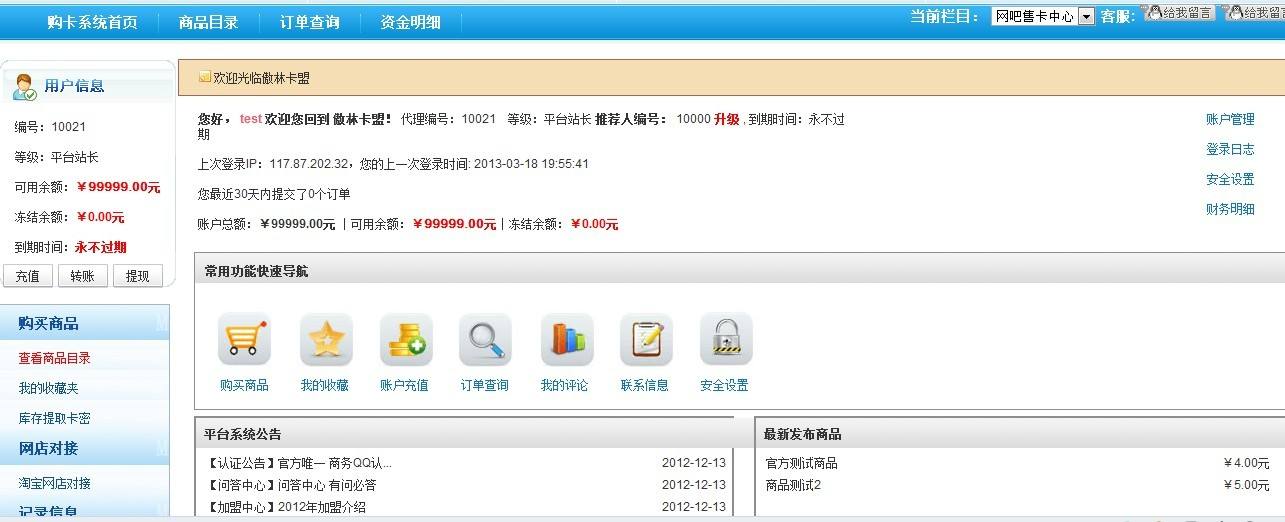Image resolution: width=1285 pixels, height=522 pixels.
Task: Click the 安全设置 padlock icon
Action: pyautogui.click(x=725, y=341)
